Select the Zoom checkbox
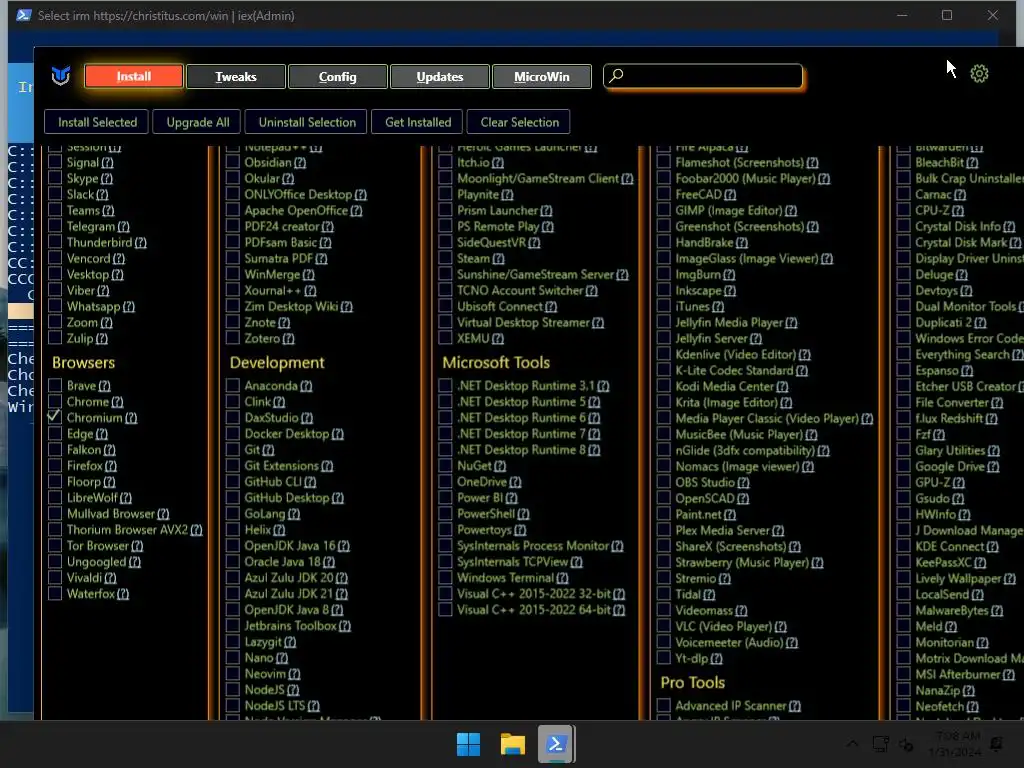 [x=55, y=322]
